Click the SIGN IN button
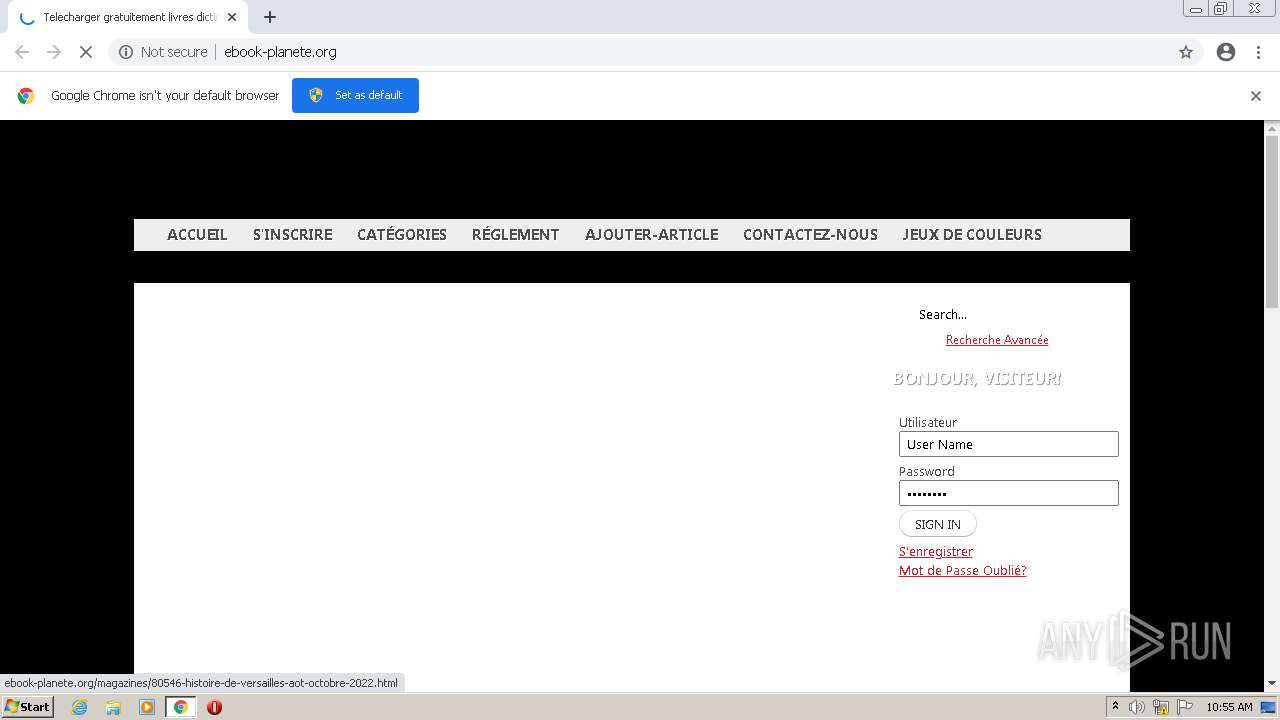1280x720 pixels. [x=938, y=524]
